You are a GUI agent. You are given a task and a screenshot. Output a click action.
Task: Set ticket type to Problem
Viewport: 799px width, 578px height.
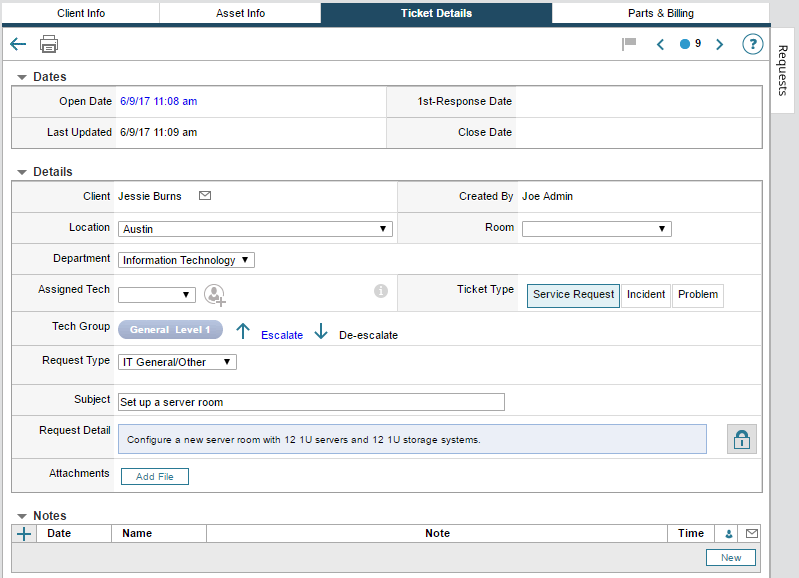[698, 295]
